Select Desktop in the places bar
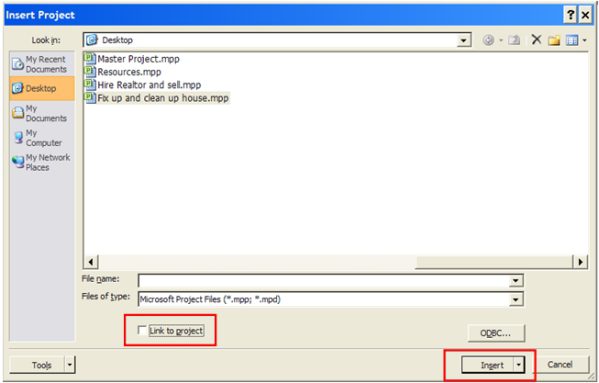This screenshot has width=599, height=383. tap(42, 88)
